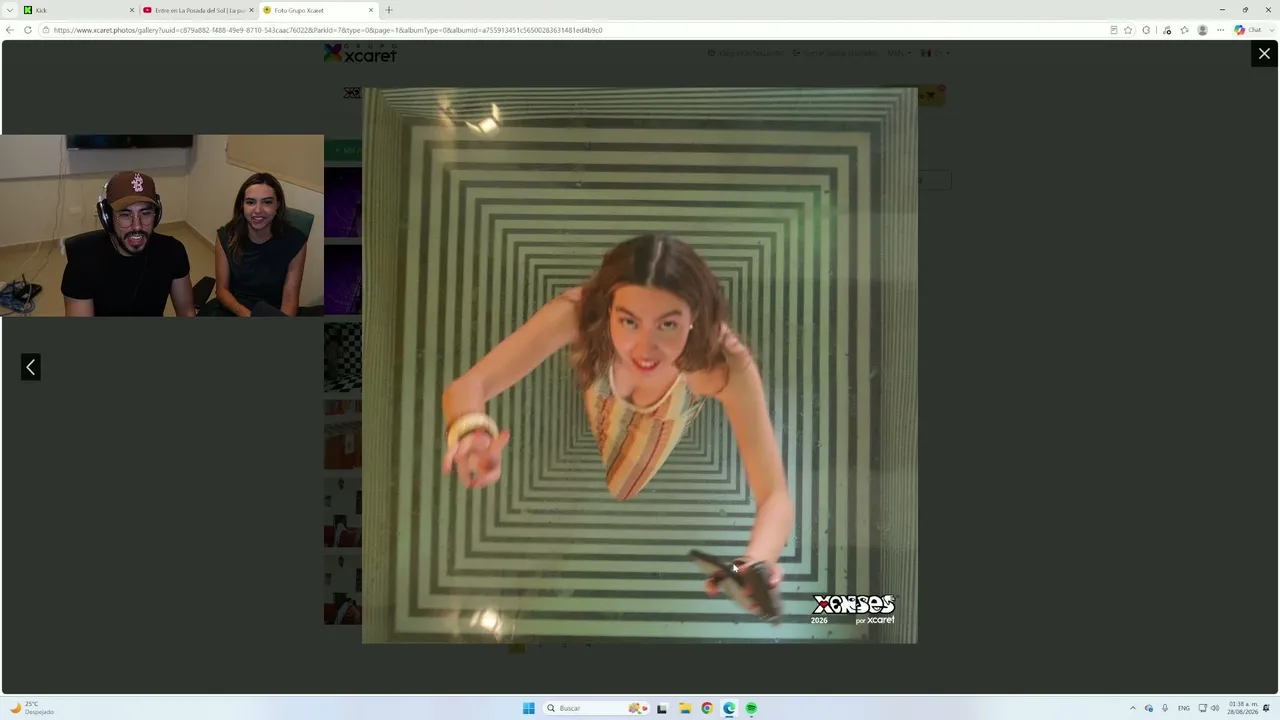This screenshot has height=720, width=1280.
Task: Open Google Chrome from the taskbar
Action: click(707, 708)
